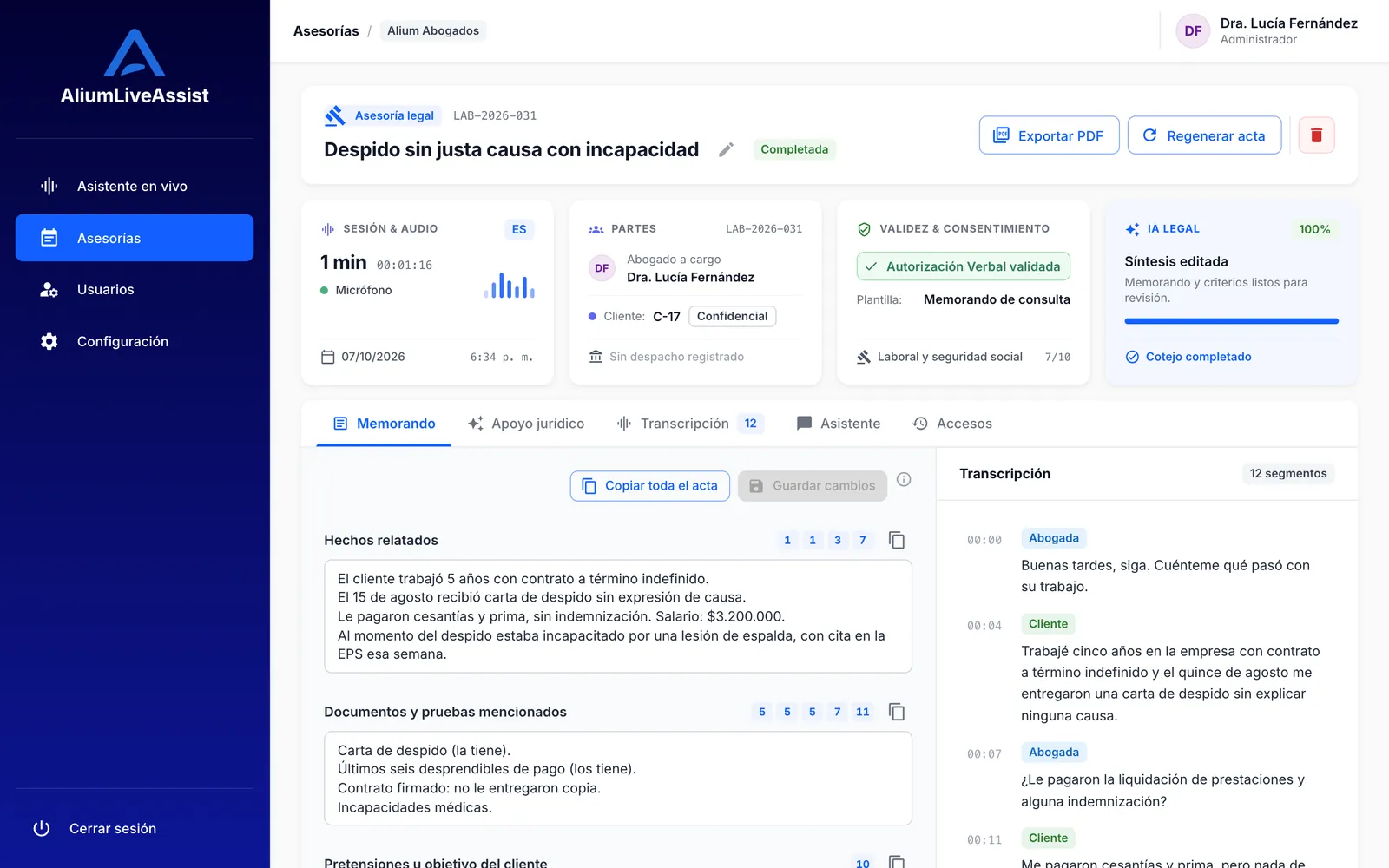Viewport: 1389px width, 868px height.
Task: Click segment reference 7 in Hechos relatados
Action: [863, 540]
